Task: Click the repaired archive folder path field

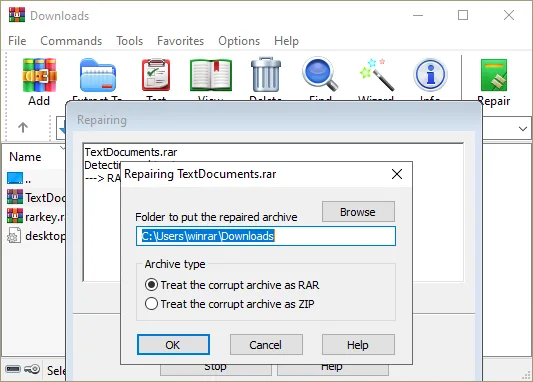Action: (266, 236)
